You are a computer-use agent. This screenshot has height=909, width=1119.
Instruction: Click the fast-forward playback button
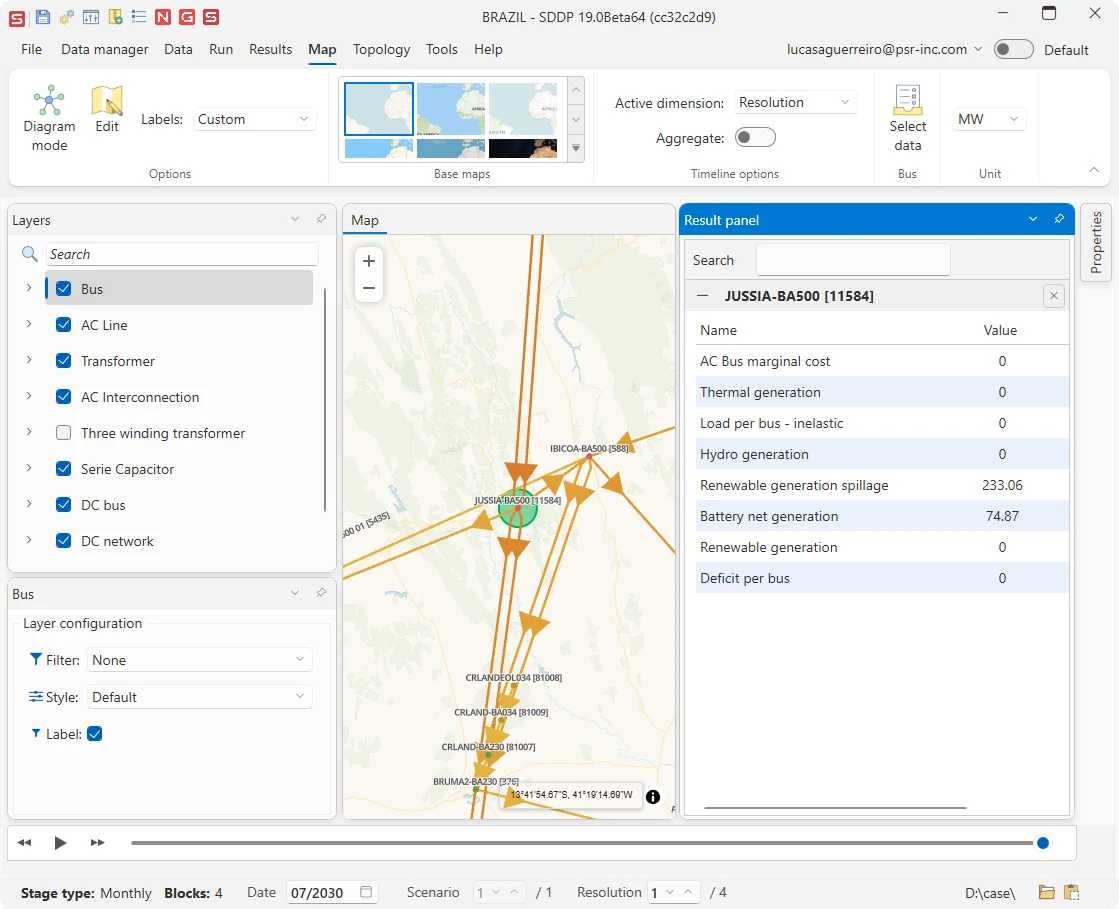[97, 843]
